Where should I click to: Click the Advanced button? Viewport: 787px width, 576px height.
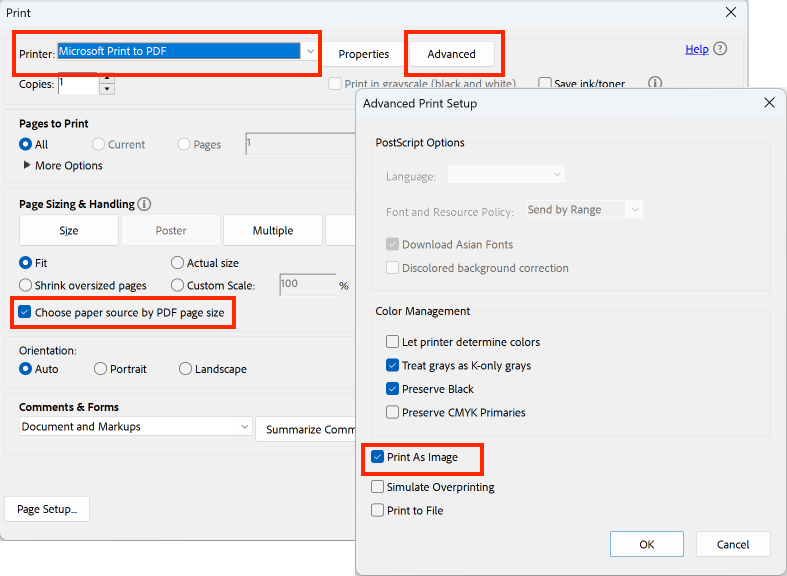click(452, 54)
